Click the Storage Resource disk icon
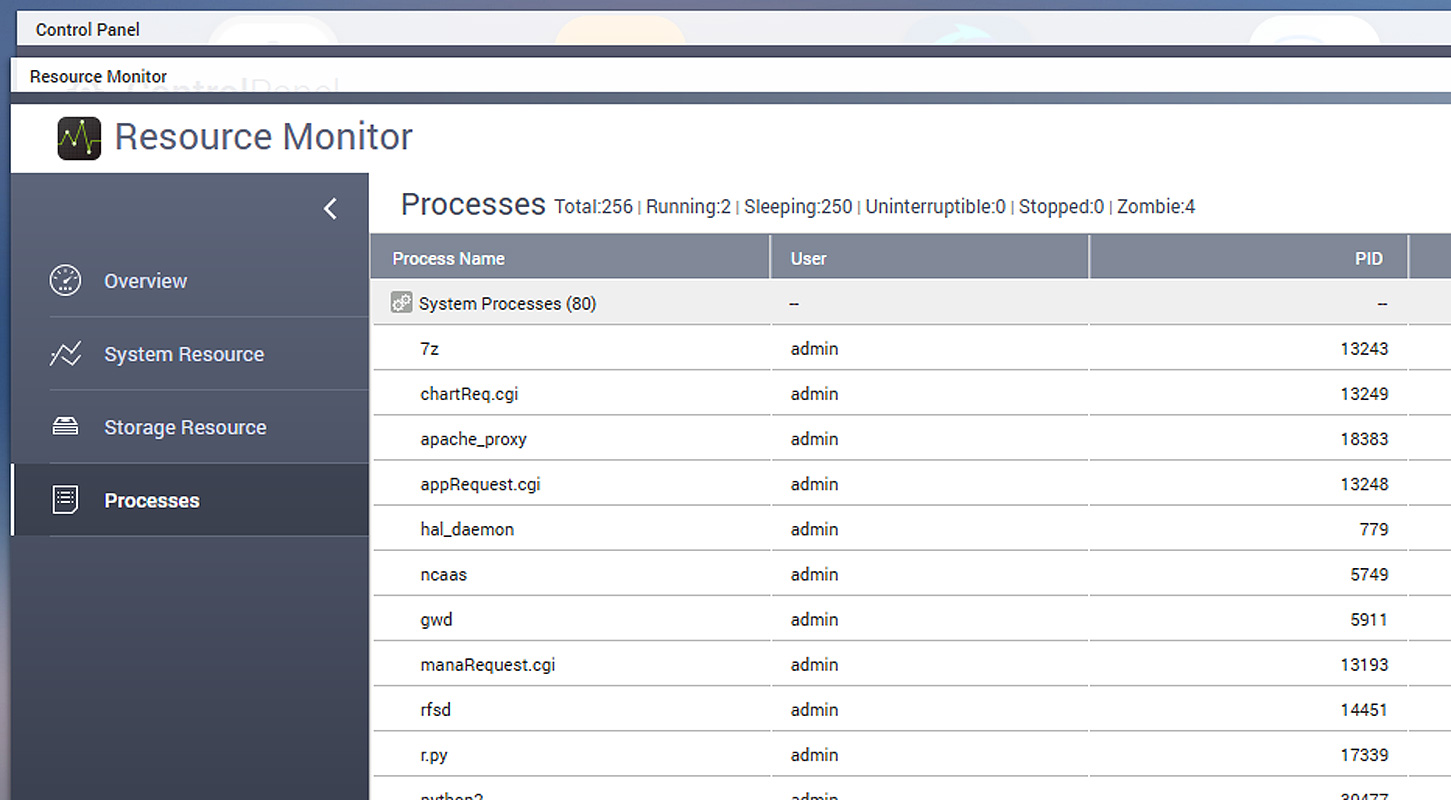The width and height of the screenshot is (1451, 800). (65, 427)
